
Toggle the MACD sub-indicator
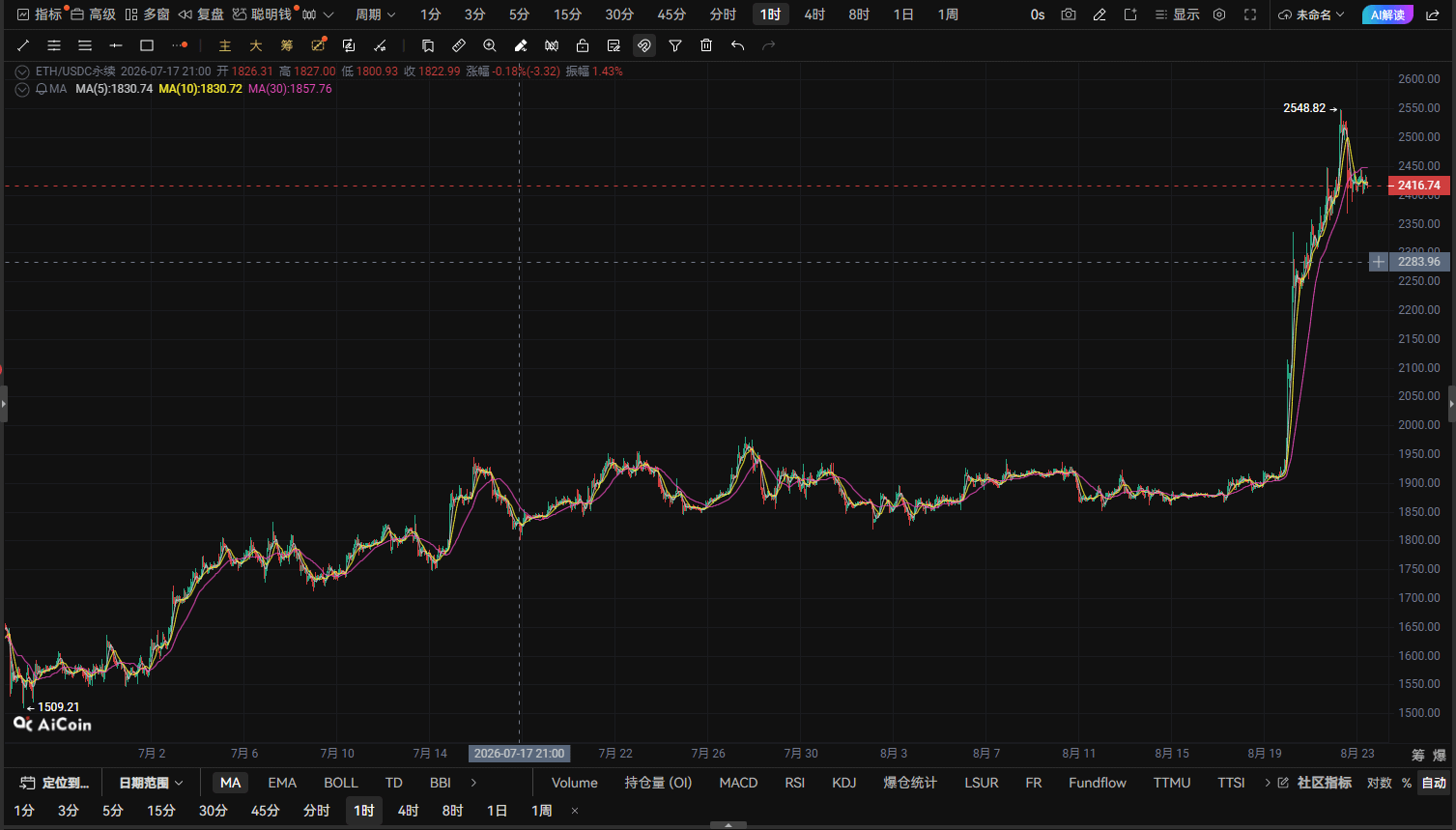pos(739,783)
